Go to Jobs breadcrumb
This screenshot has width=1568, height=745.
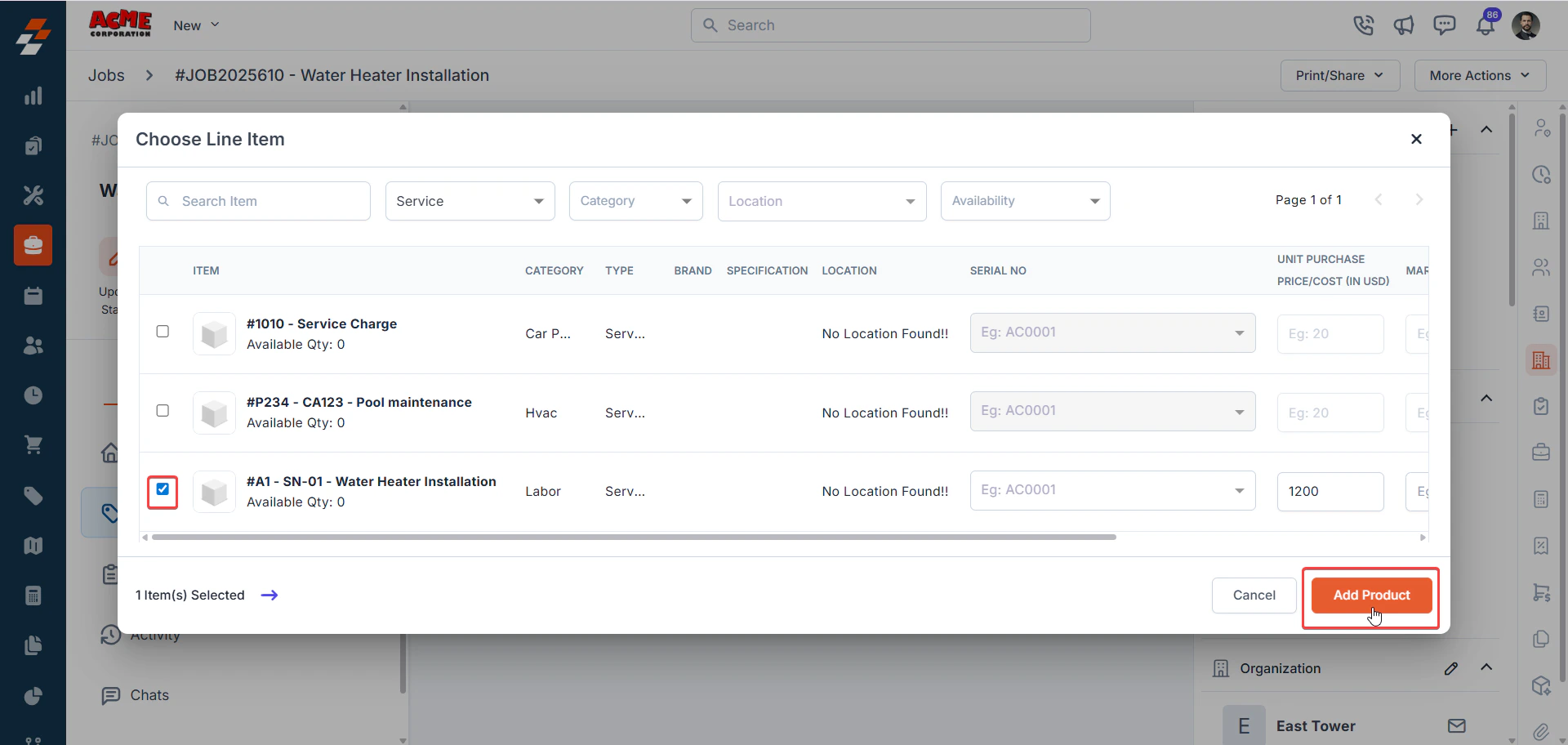[106, 75]
